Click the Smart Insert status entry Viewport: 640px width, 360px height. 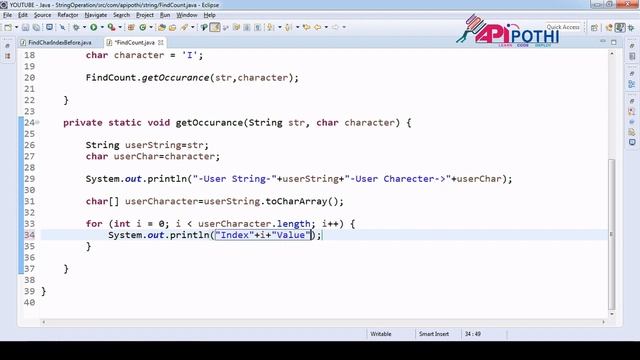coord(433,334)
